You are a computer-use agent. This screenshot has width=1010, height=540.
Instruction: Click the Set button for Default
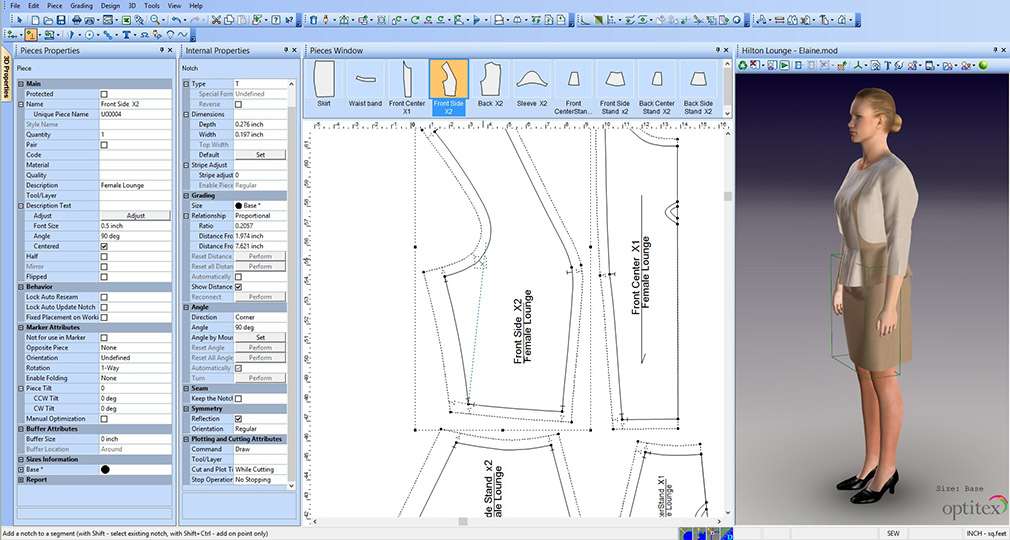pyautogui.click(x=260, y=155)
